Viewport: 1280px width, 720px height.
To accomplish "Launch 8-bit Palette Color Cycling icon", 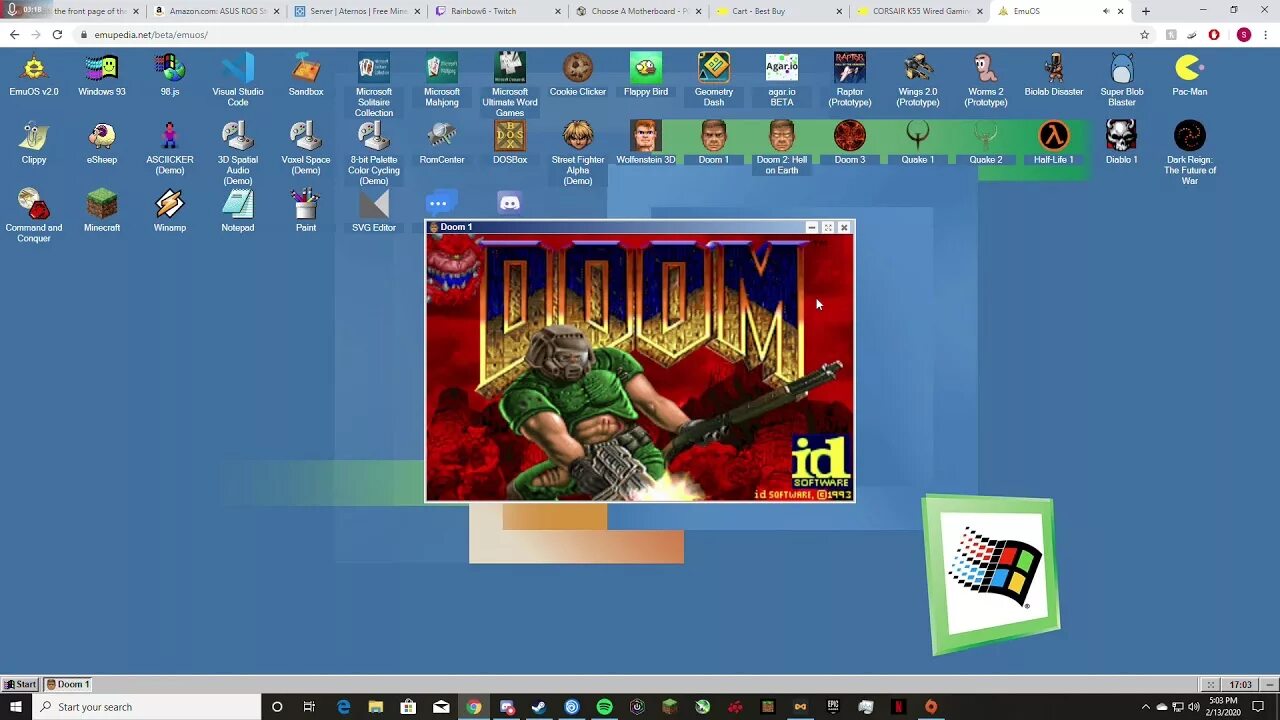I will click(x=374, y=153).
